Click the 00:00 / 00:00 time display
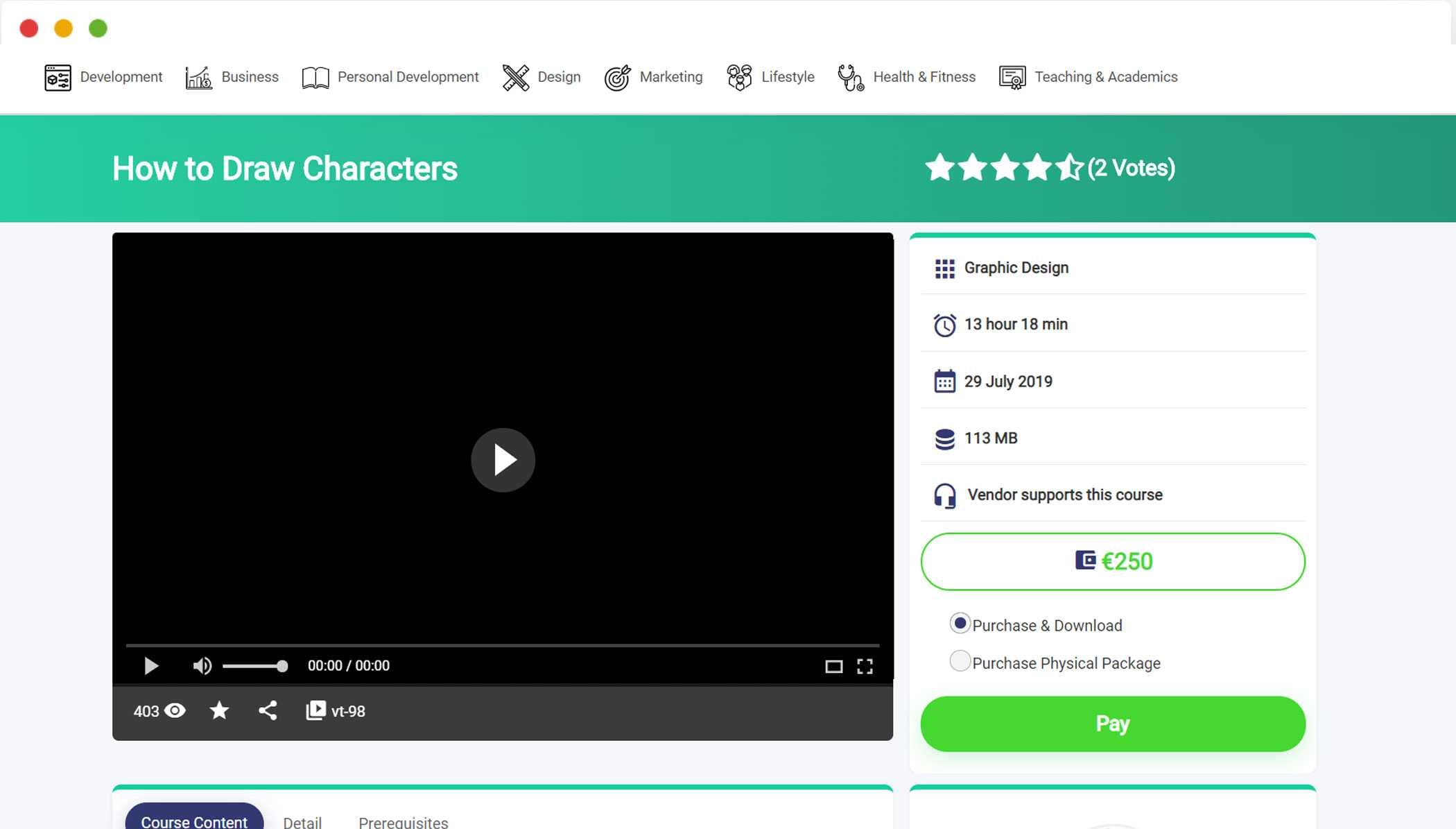Image resolution: width=1456 pixels, height=829 pixels. [x=349, y=666]
